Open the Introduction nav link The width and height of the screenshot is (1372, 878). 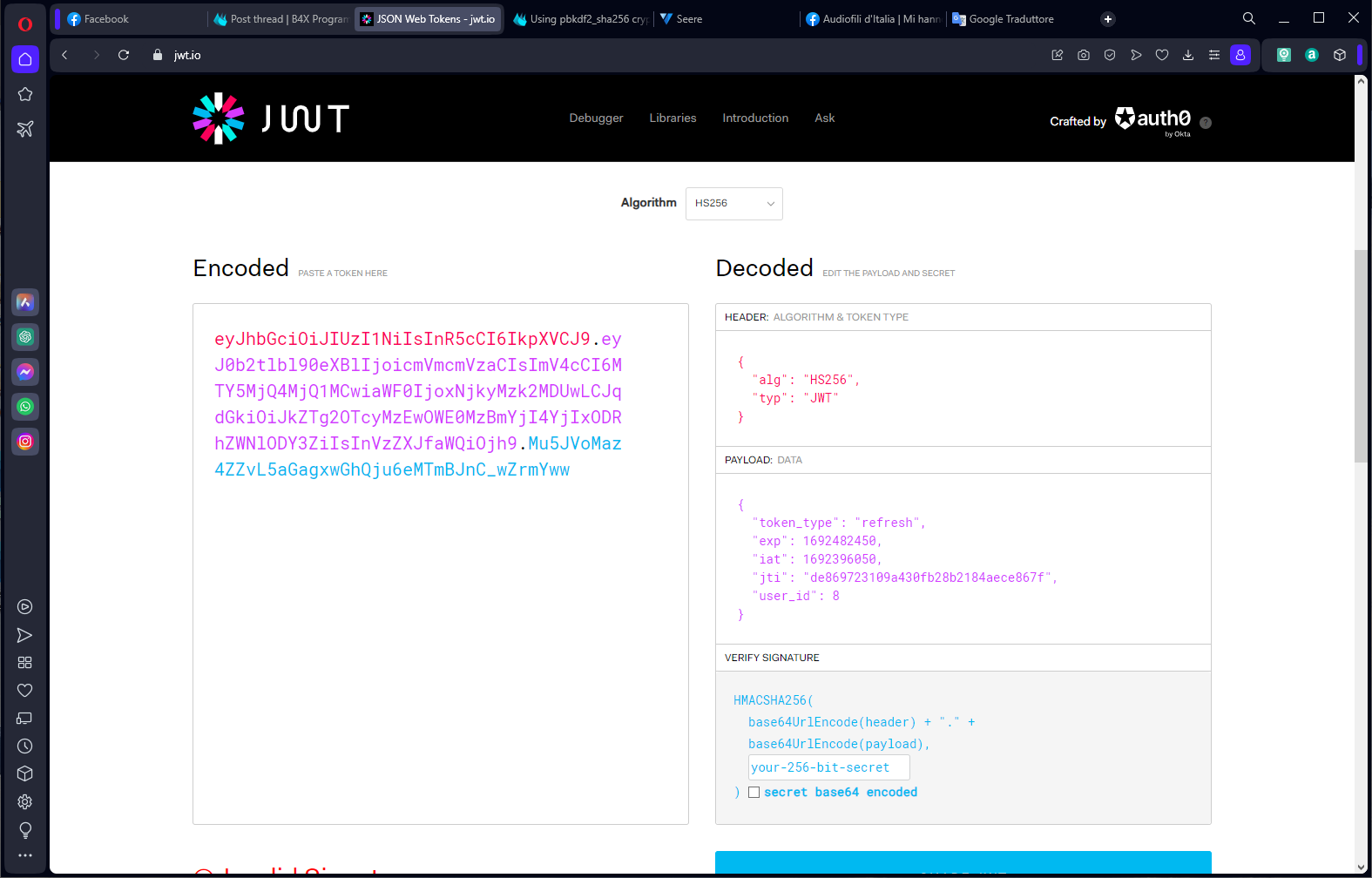coord(755,118)
